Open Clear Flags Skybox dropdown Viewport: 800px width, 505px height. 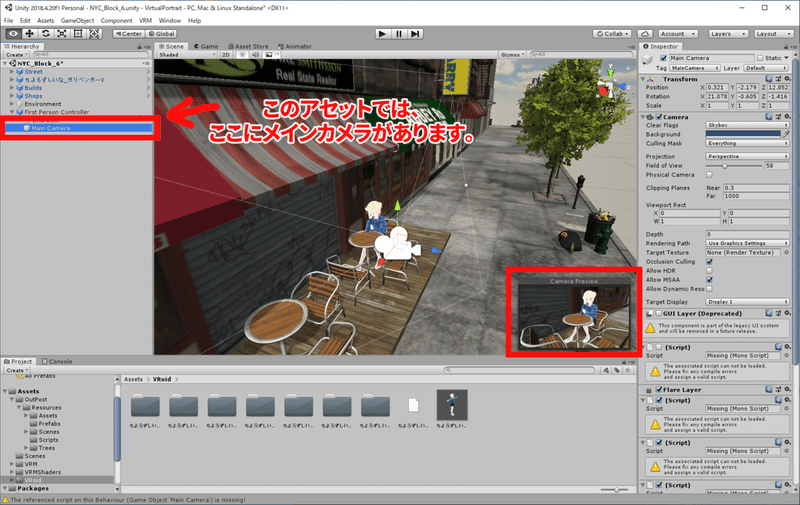[x=747, y=125]
